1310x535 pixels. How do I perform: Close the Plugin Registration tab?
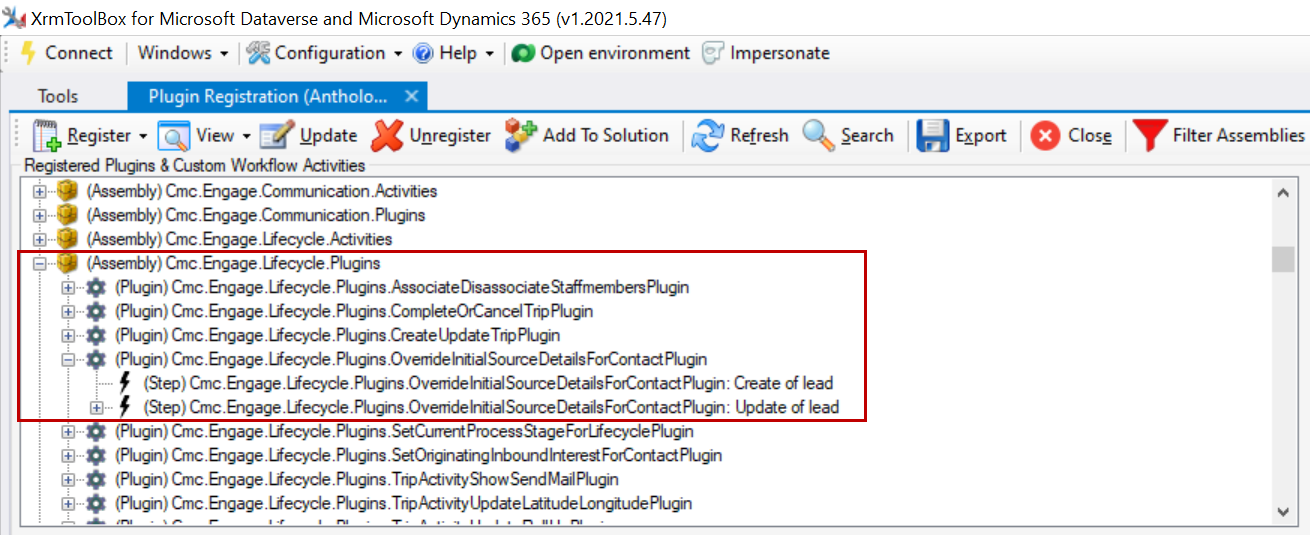(x=411, y=96)
